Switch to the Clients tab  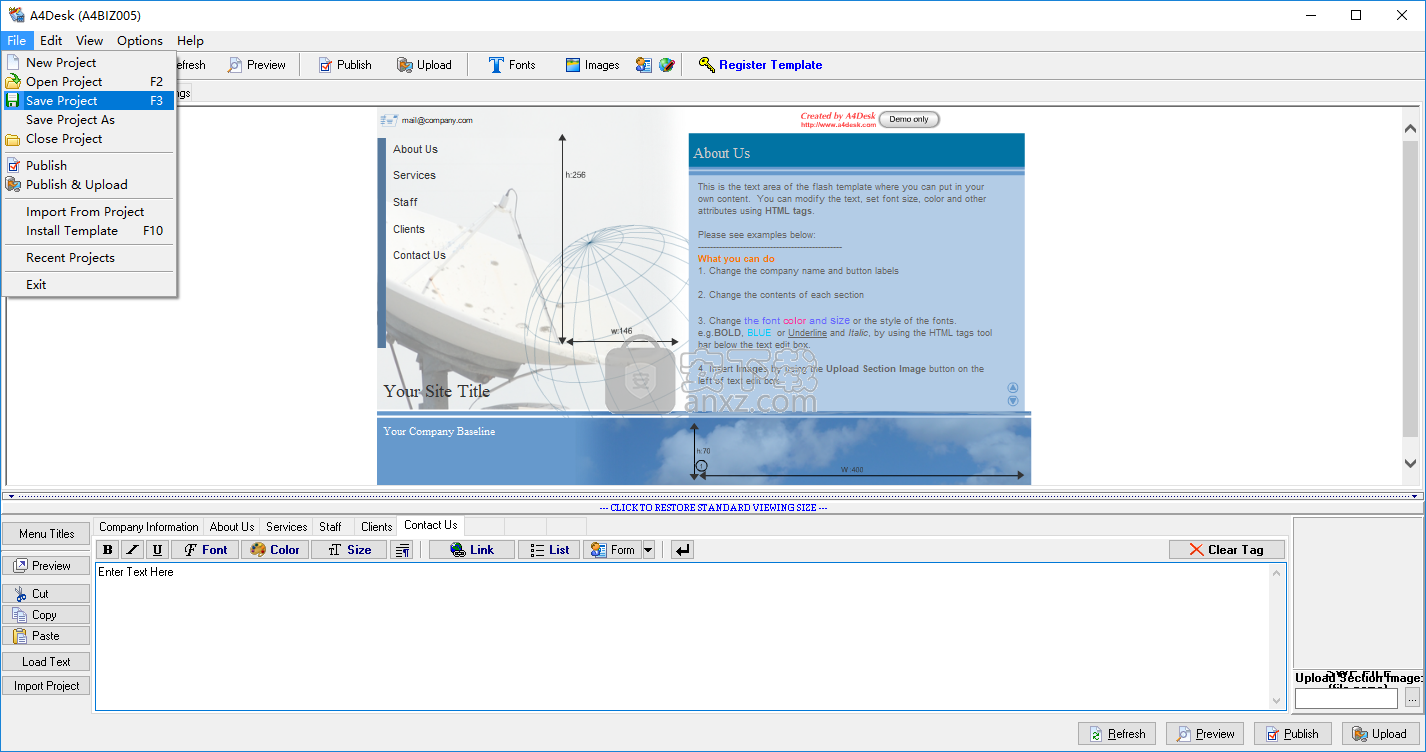coord(377,527)
